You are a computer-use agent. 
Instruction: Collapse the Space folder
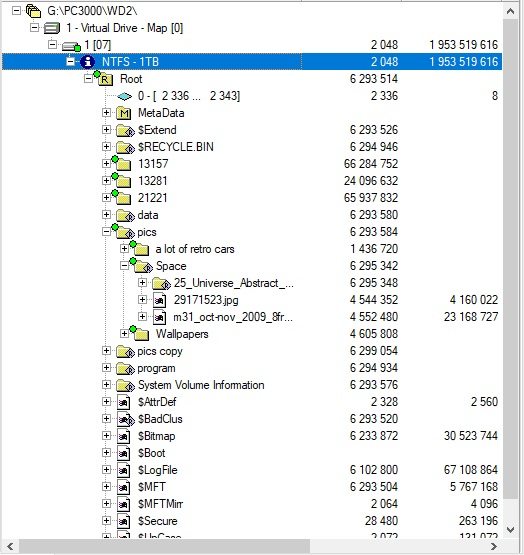click(124, 266)
